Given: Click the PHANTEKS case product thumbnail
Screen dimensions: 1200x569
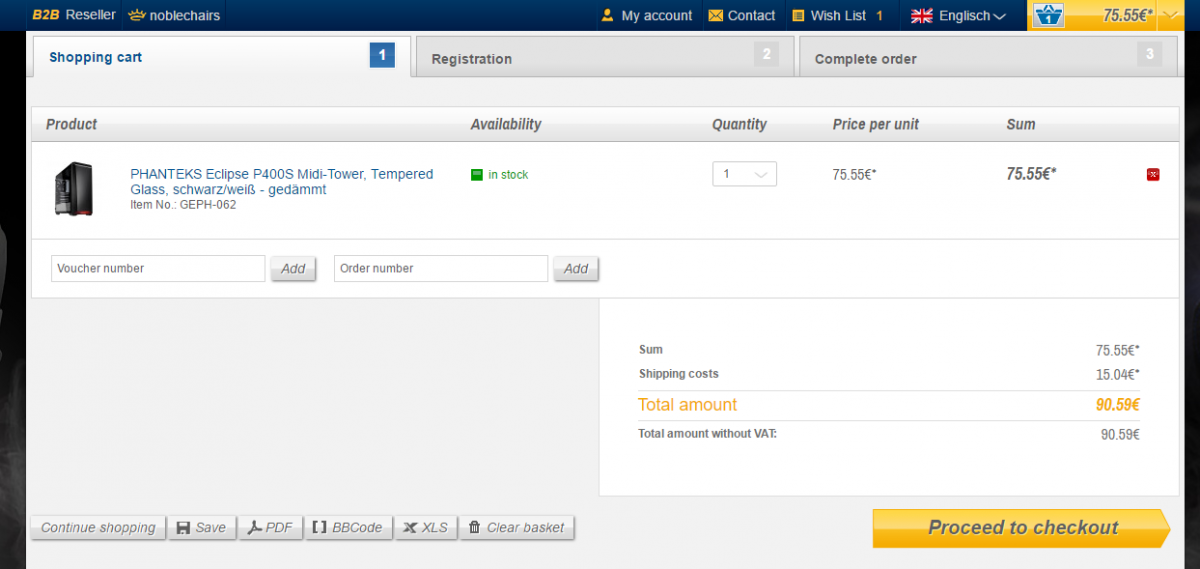Looking at the screenshot, I should pyautogui.click(x=74, y=189).
